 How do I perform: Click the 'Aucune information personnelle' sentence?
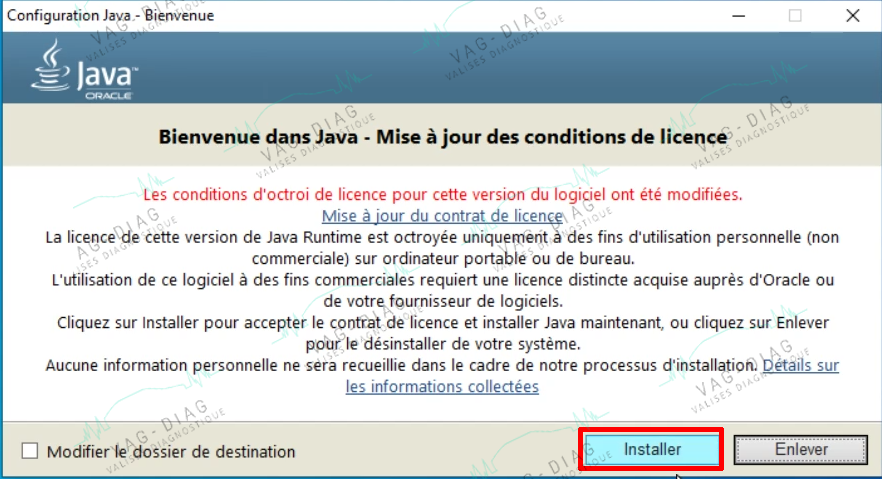(x=402, y=365)
